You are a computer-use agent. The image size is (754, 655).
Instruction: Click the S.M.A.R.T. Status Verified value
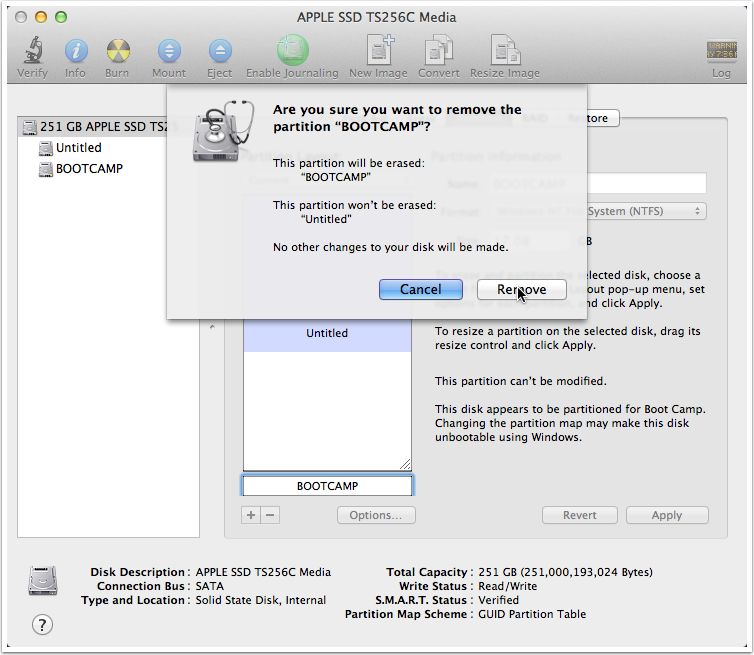click(x=499, y=600)
